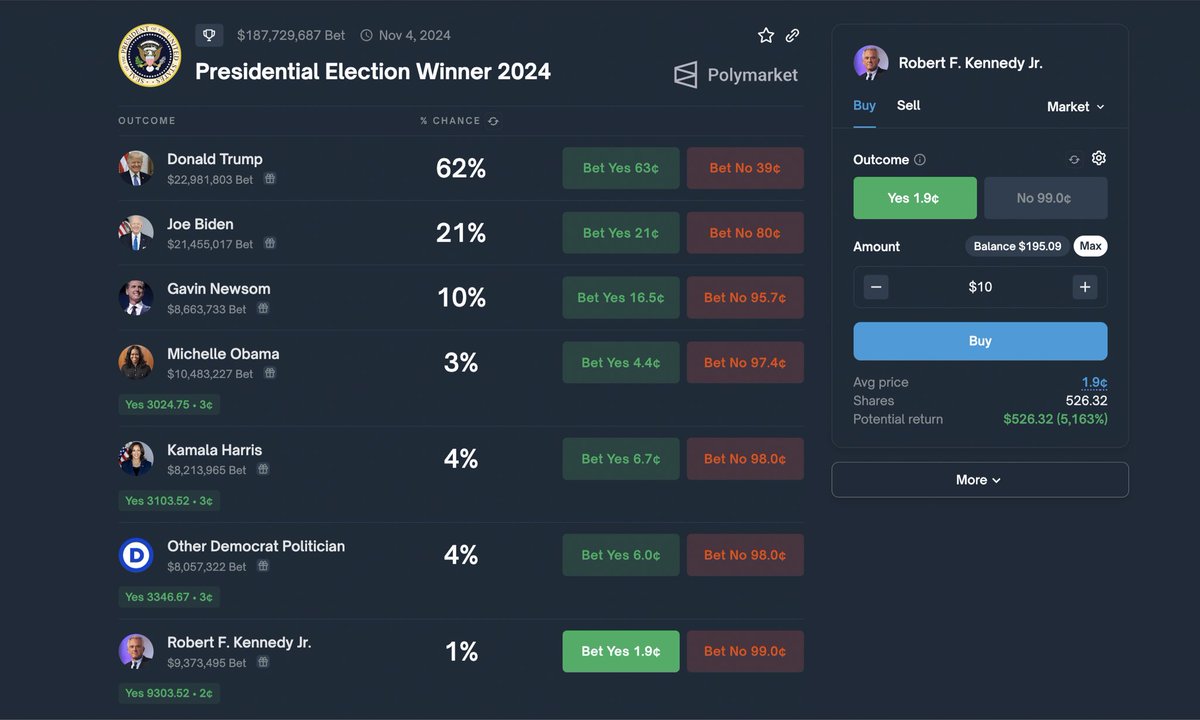Click the trophy icon near the bet total
The width and height of the screenshot is (1200, 720).
[x=209, y=35]
